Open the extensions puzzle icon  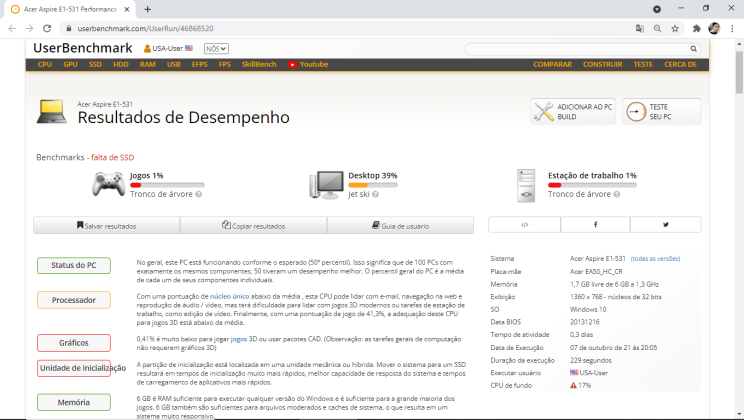697,28
